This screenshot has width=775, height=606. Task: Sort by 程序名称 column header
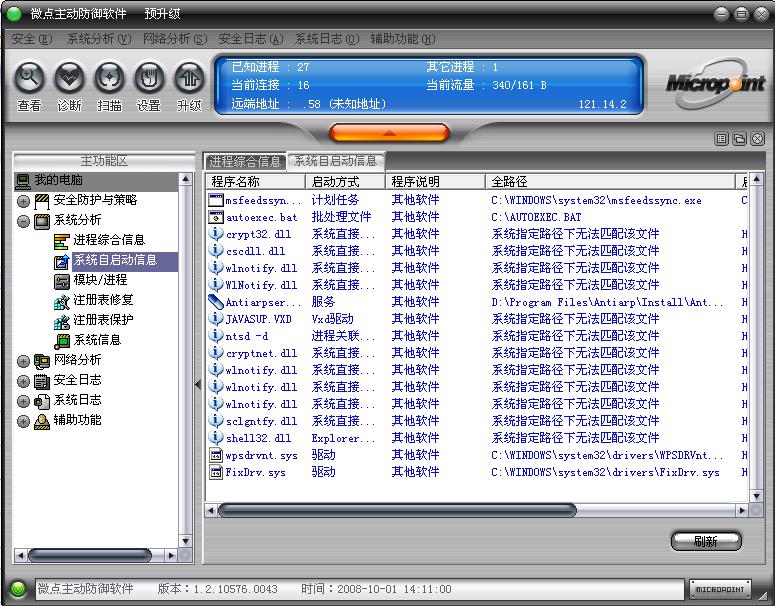click(256, 181)
